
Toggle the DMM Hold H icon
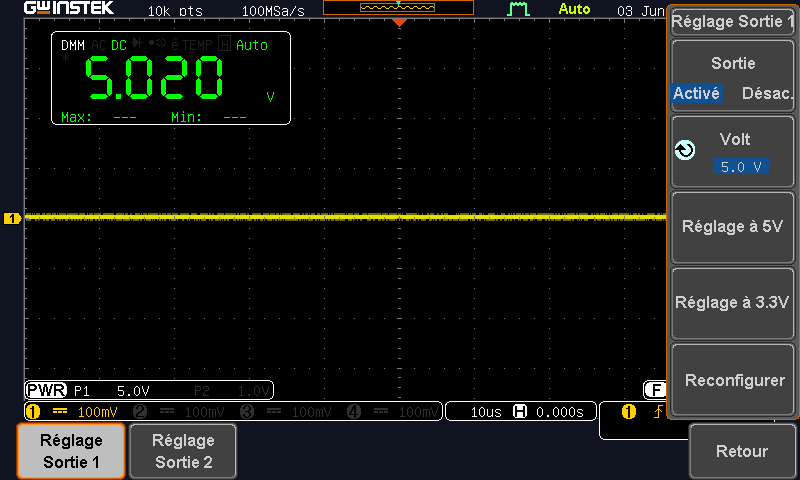224,44
